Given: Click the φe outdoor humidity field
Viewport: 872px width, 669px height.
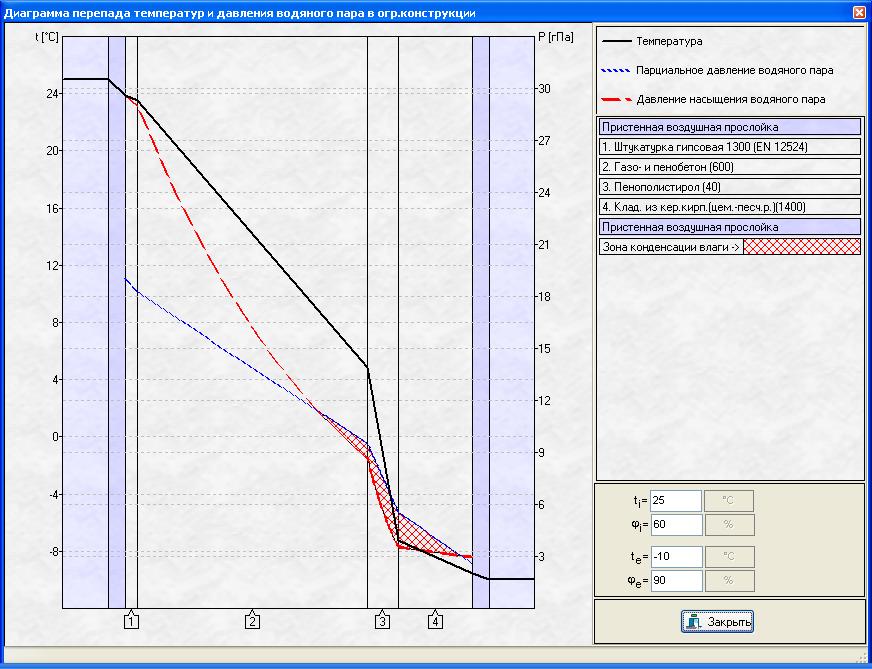Looking at the screenshot, I should click(676, 581).
